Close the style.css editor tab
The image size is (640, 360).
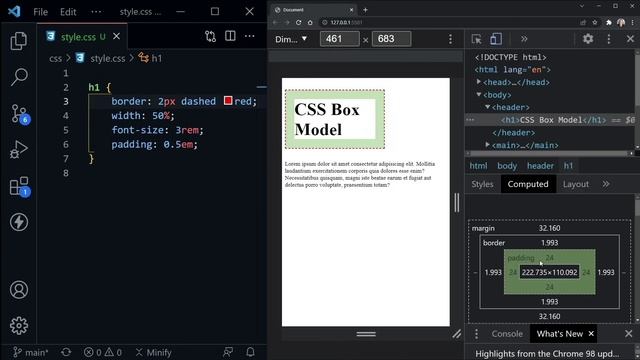tap(116, 36)
